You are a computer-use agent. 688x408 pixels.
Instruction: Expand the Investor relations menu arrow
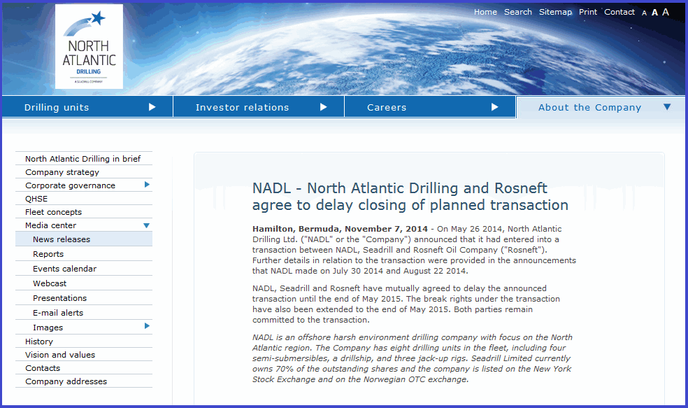pyautogui.click(x=323, y=107)
